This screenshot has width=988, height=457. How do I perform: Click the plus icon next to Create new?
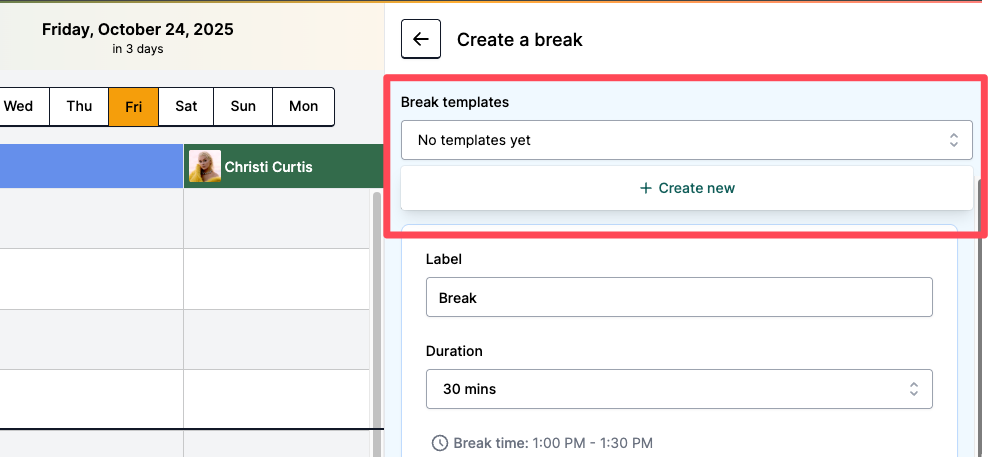645,188
